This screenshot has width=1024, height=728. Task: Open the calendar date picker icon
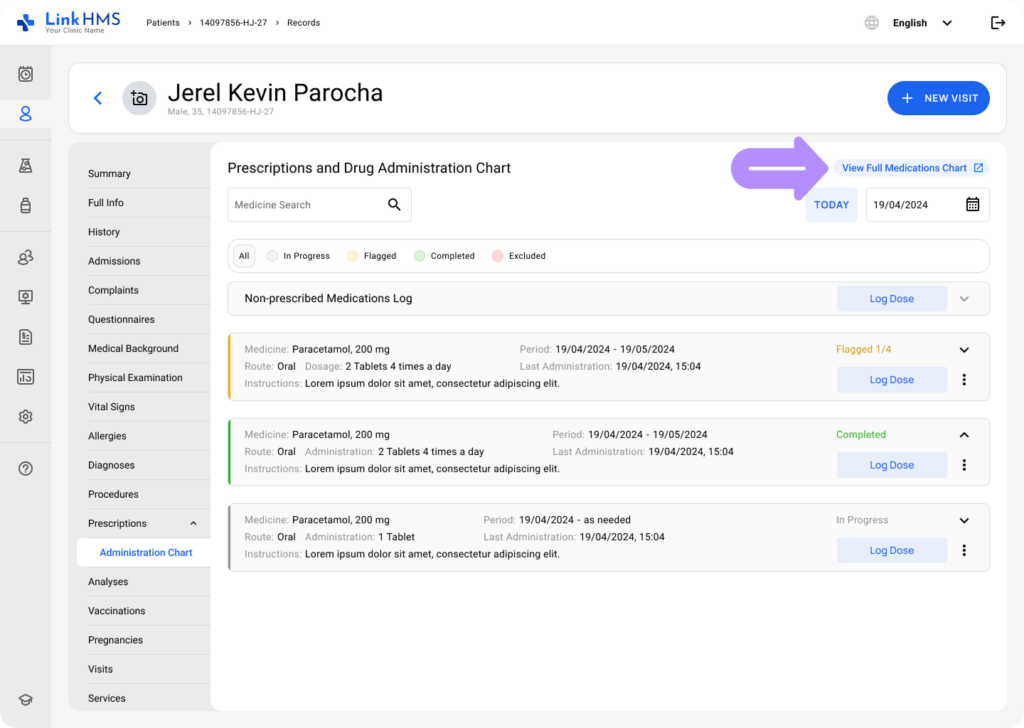click(972, 205)
